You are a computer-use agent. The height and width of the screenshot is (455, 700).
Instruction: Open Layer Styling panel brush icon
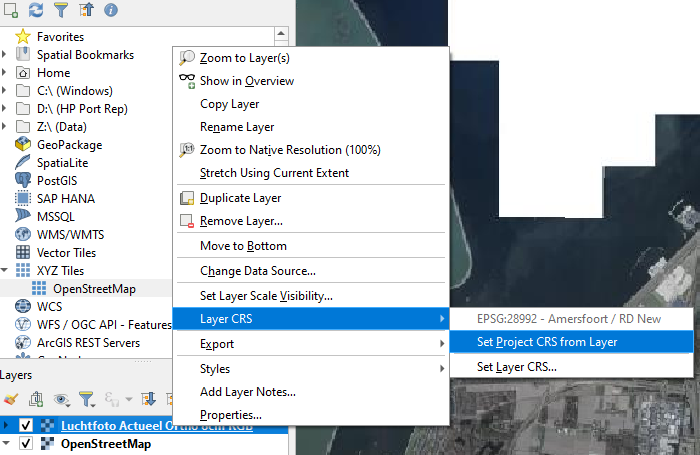pyautogui.click(x=11, y=399)
